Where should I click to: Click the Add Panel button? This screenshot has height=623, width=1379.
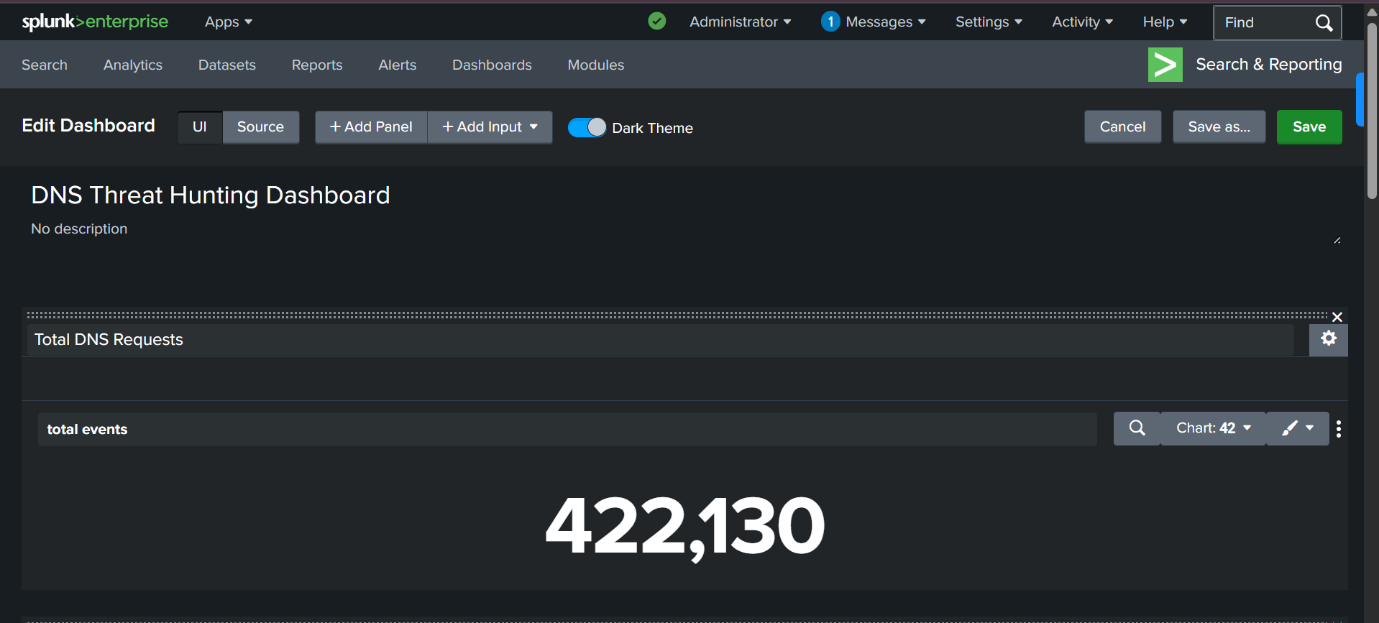click(x=371, y=127)
